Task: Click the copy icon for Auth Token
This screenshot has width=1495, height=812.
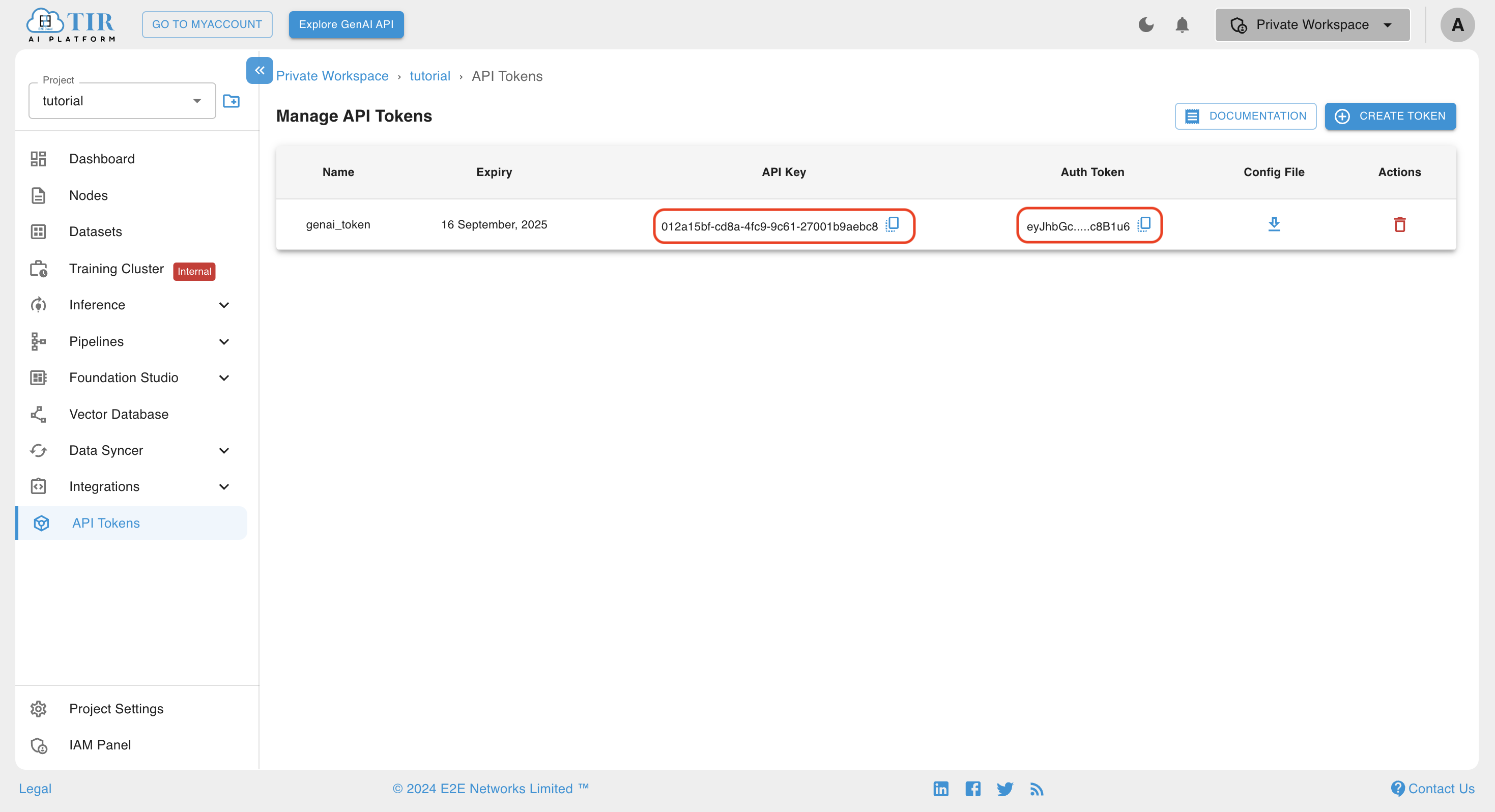Action: pyautogui.click(x=1143, y=224)
